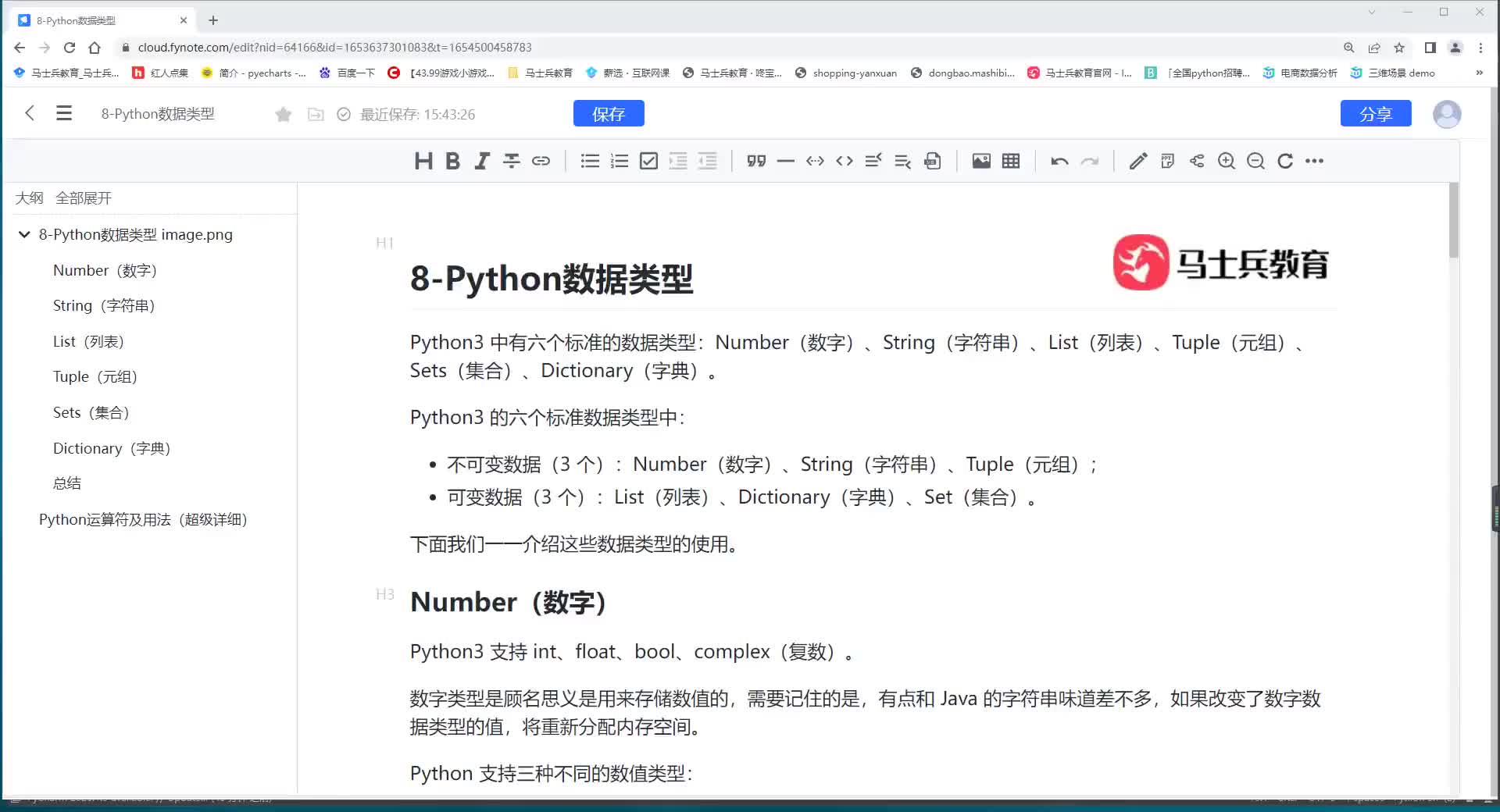
Task: Open Python运算符及用法 outline entry
Action: point(143,519)
